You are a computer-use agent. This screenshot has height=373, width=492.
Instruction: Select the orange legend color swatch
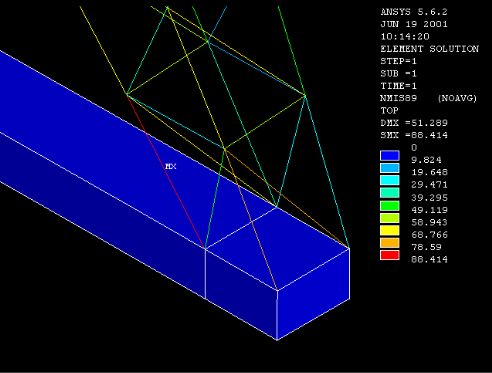tap(390, 243)
